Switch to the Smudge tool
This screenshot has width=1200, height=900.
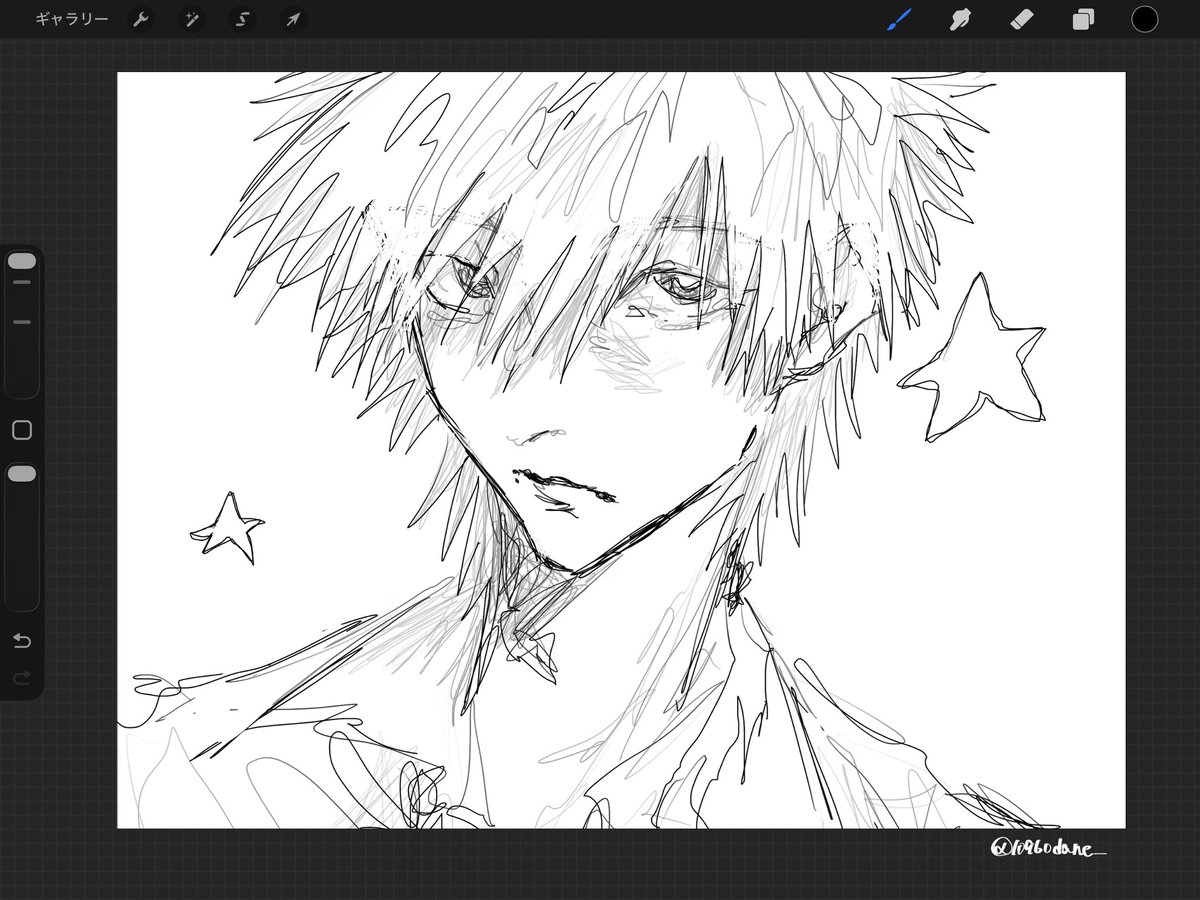tap(960, 18)
